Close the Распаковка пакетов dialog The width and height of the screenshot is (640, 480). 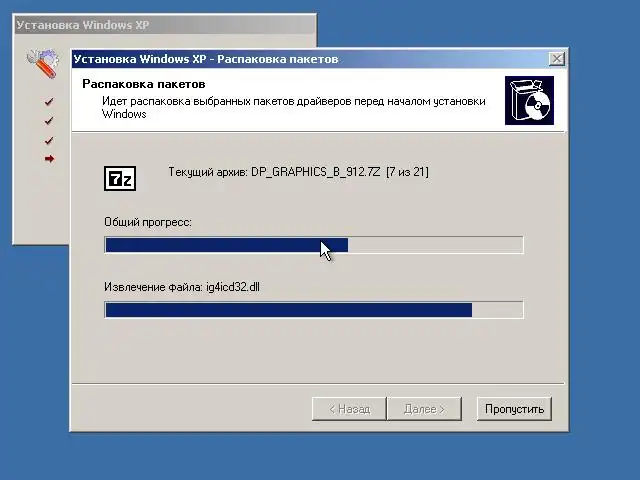pos(557,59)
